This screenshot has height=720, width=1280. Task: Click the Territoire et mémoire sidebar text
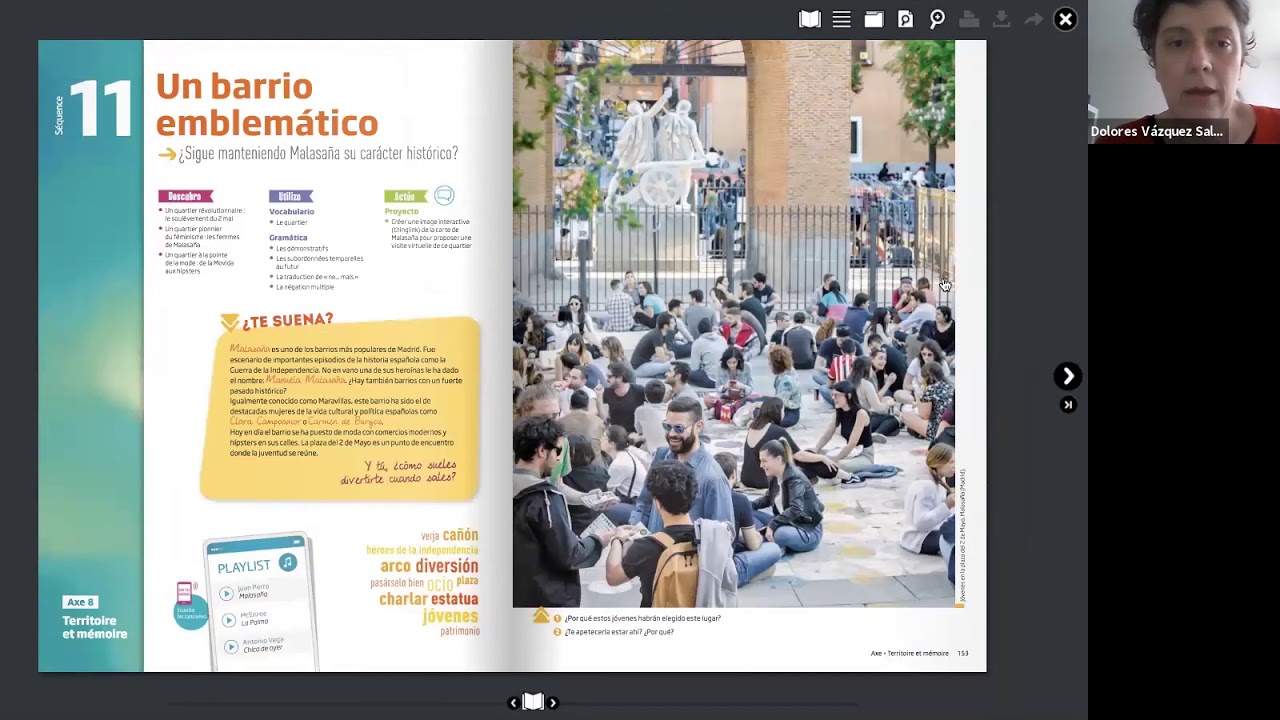[95, 627]
